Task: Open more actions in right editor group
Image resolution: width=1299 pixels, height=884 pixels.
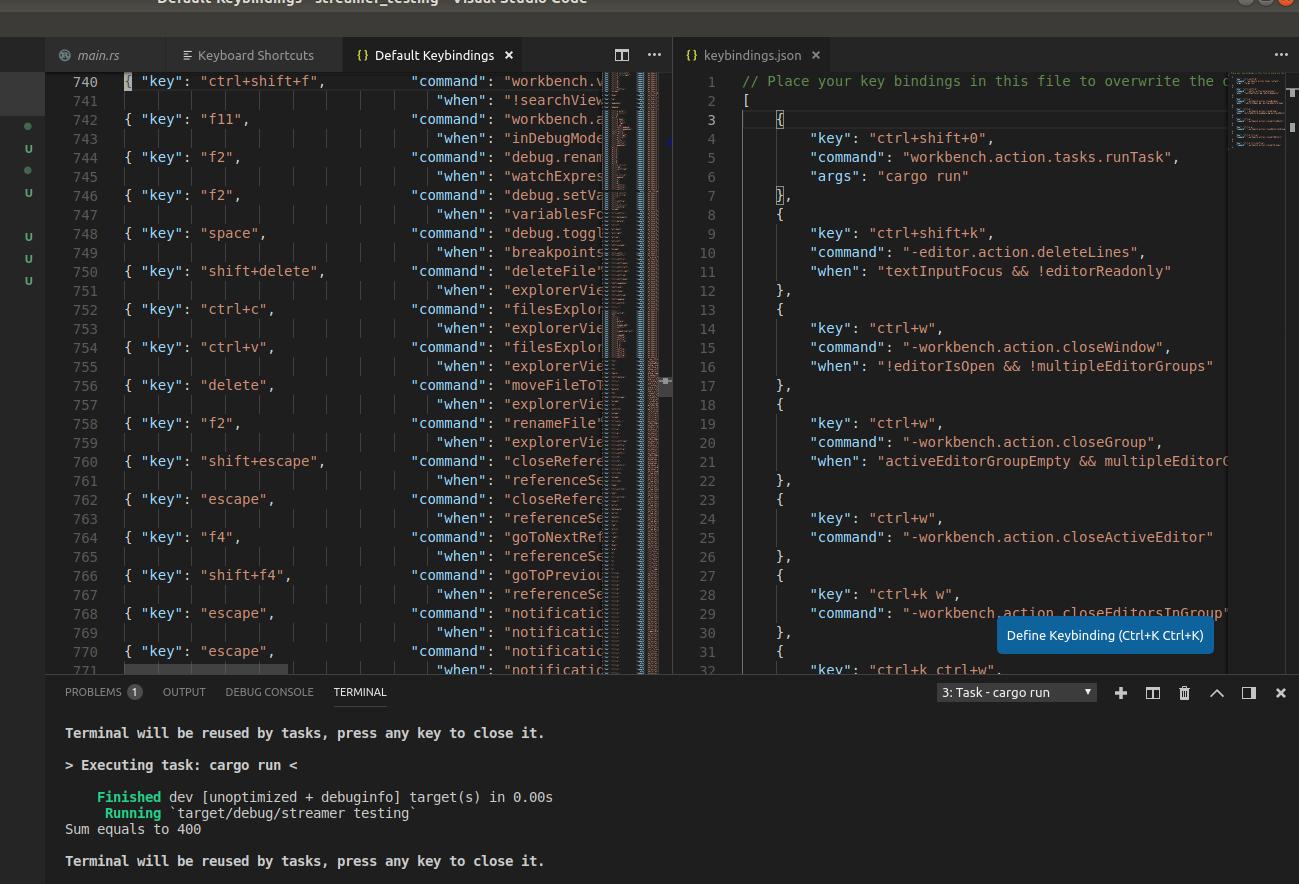Action: [x=1281, y=55]
